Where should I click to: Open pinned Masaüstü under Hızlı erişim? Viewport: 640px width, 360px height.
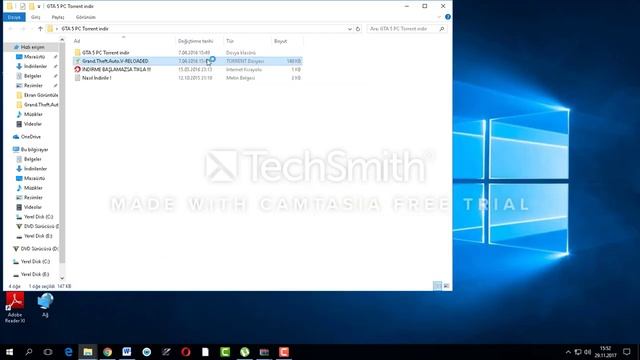[x=34, y=57]
